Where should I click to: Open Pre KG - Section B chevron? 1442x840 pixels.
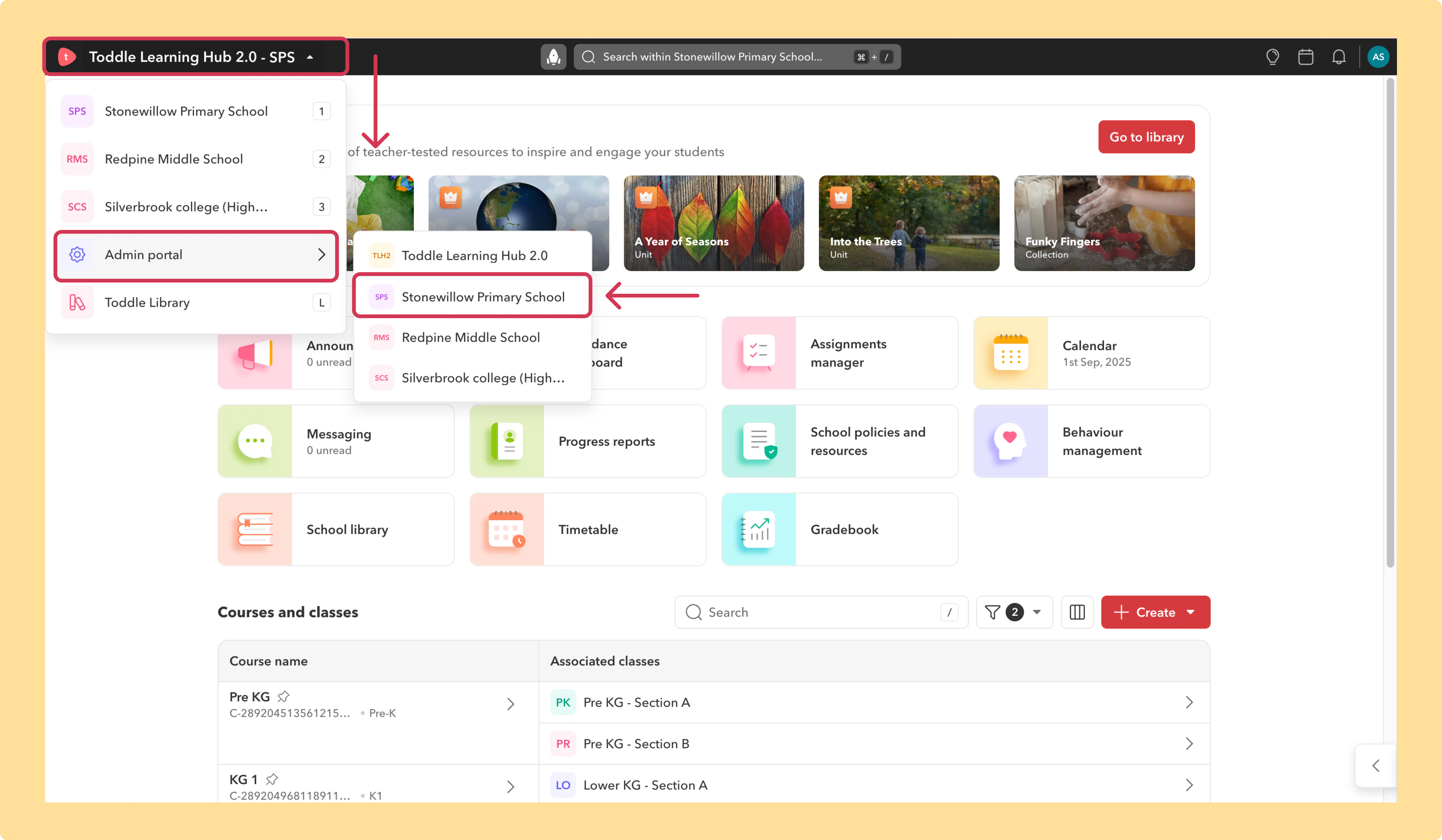click(x=1189, y=743)
